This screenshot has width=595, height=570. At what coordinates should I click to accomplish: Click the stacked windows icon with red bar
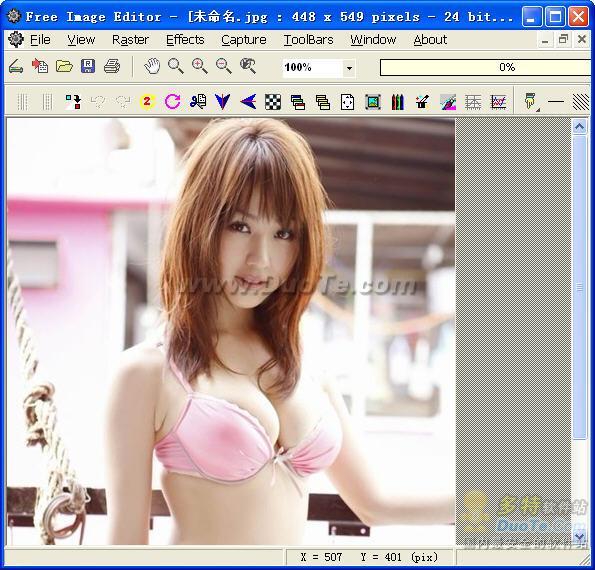298,102
